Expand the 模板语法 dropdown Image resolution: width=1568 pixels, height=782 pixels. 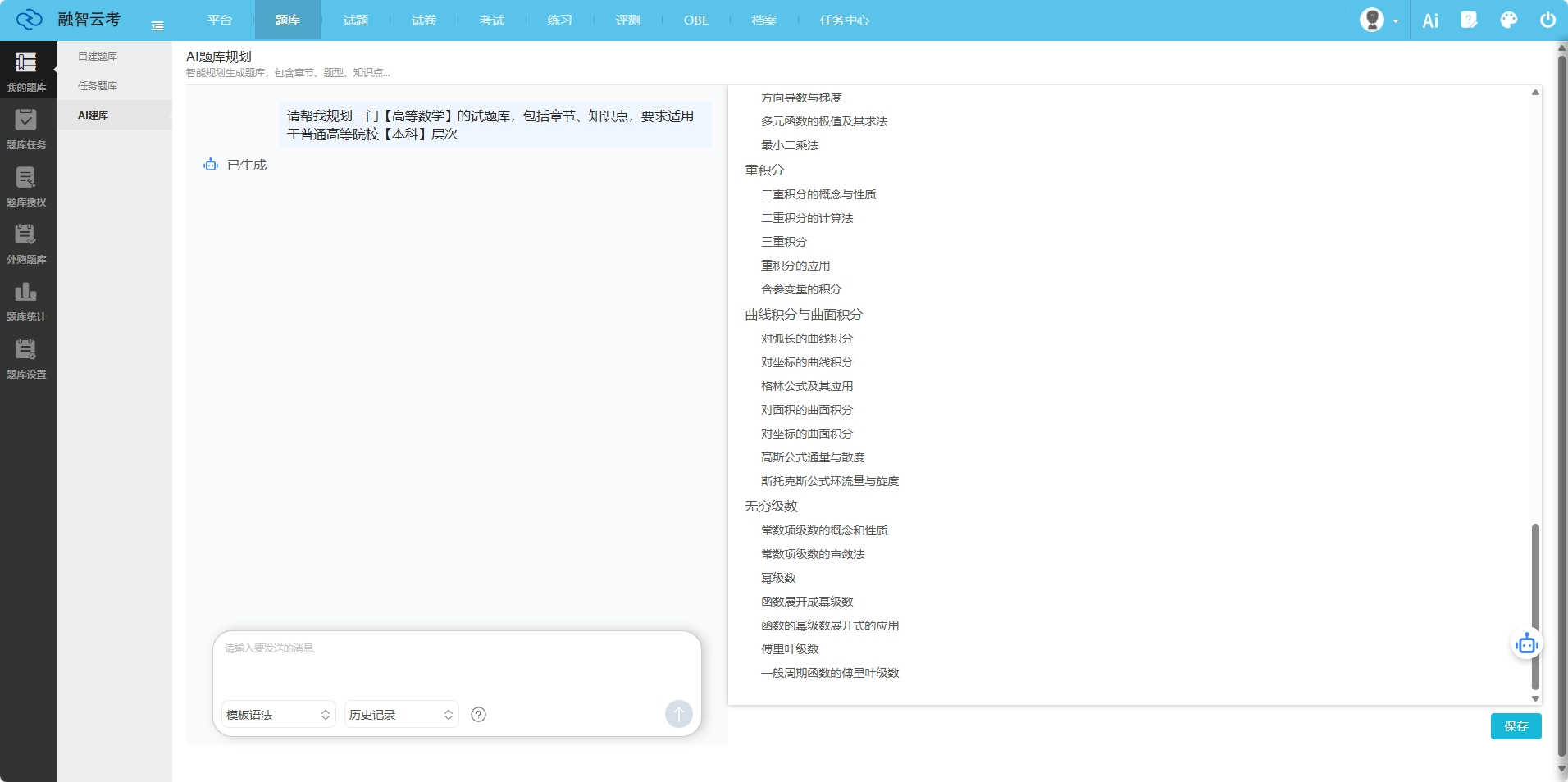point(276,714)
